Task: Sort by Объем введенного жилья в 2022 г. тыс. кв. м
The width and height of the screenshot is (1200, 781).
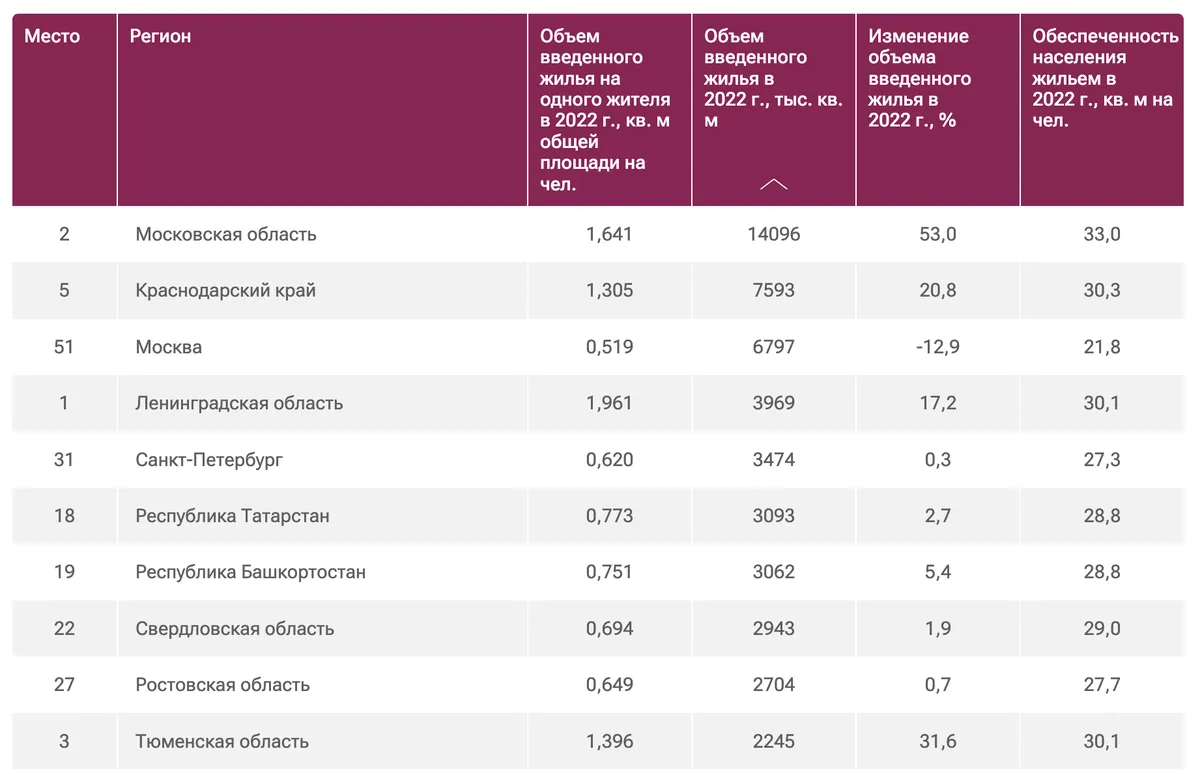Action: [773, 78]
